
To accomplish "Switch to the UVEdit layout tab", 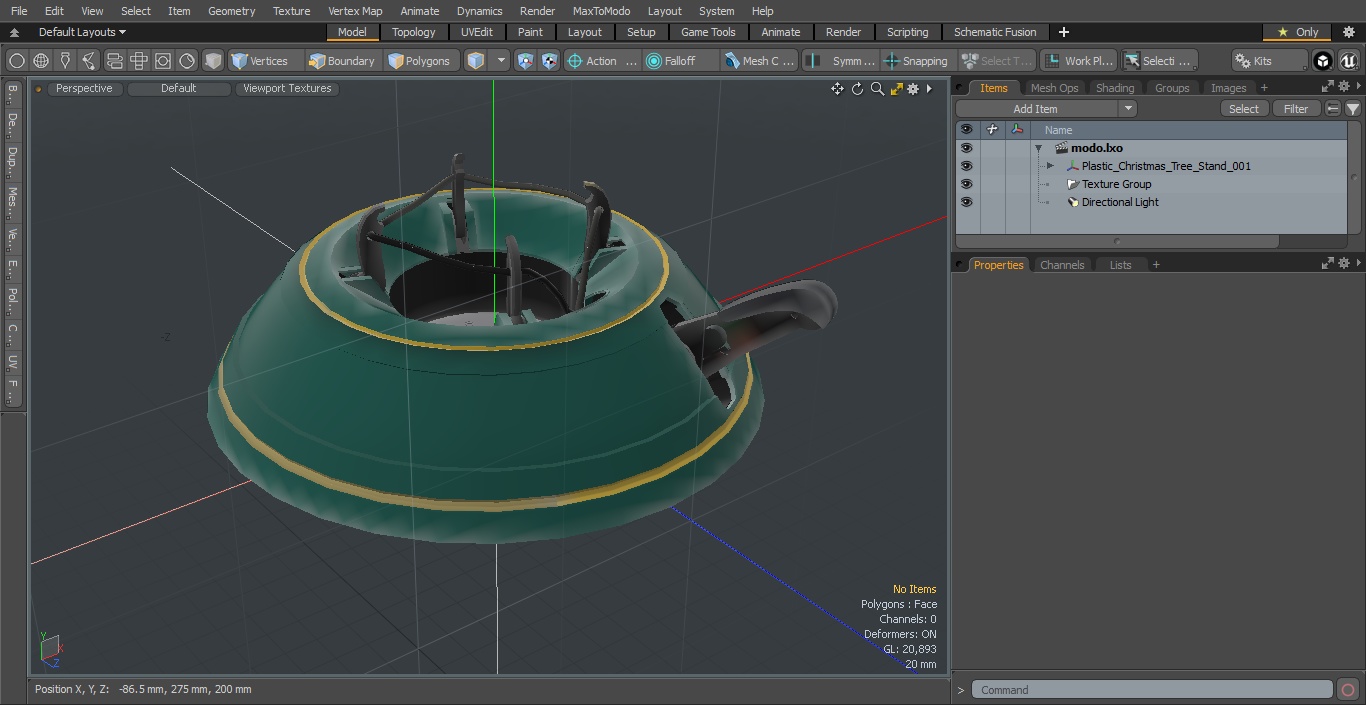I will (x=477, y=32).
